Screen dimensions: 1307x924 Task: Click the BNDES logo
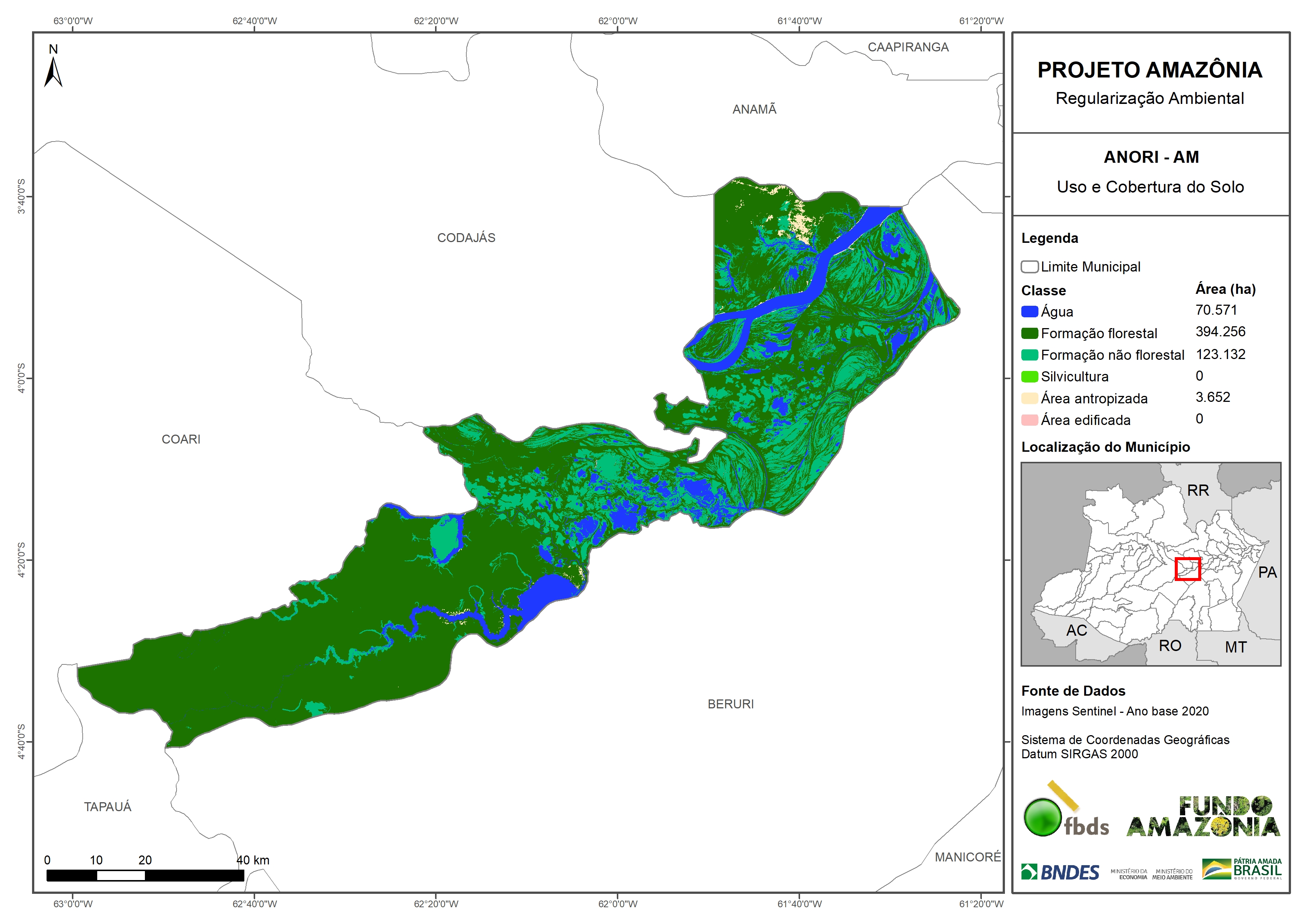coord(1060,871)
